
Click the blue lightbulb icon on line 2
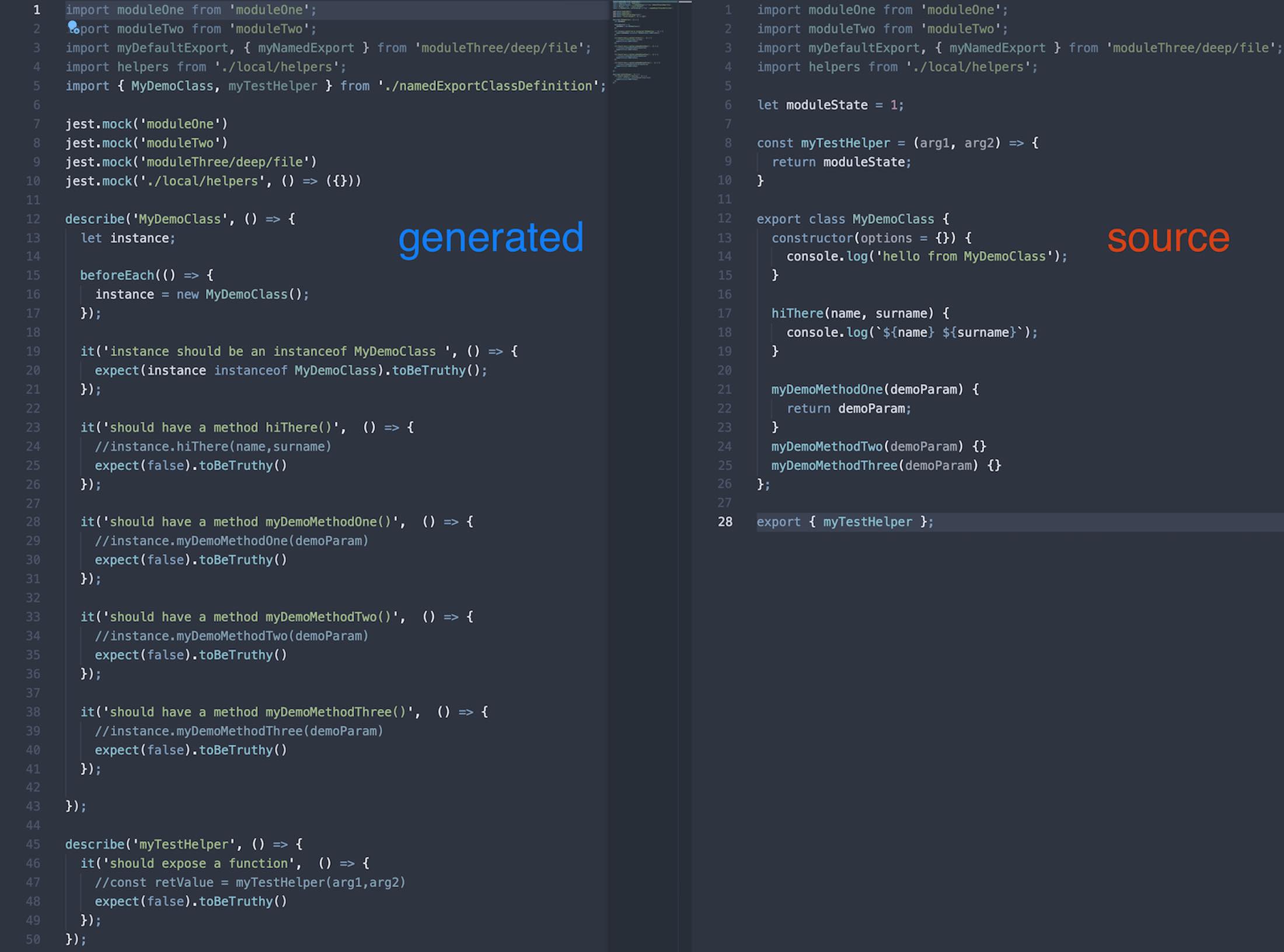pos(72,26)
